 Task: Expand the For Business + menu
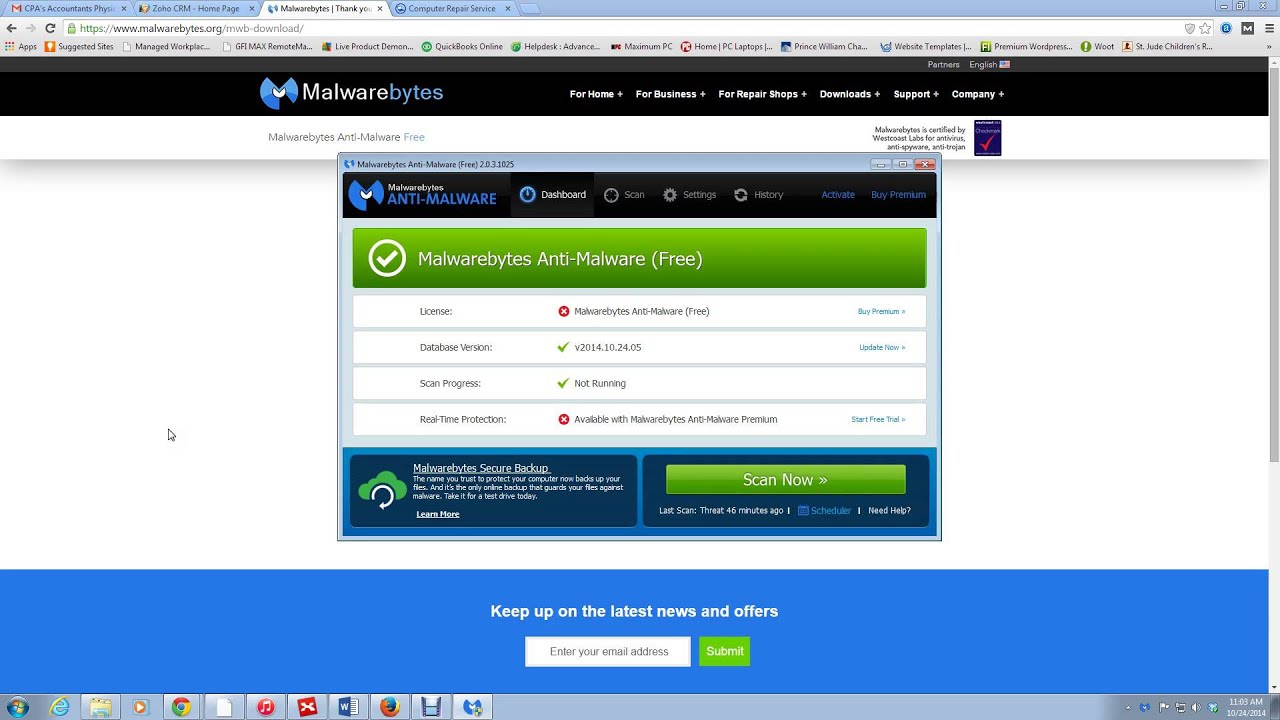point(670,94)
